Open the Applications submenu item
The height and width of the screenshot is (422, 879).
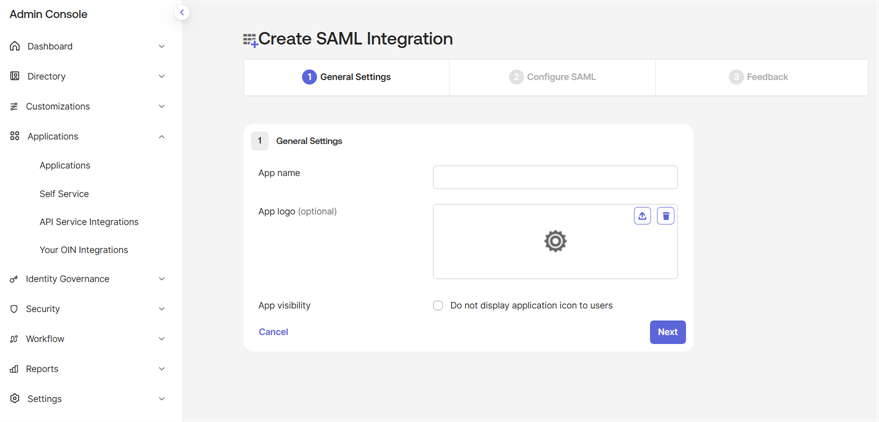64,165
